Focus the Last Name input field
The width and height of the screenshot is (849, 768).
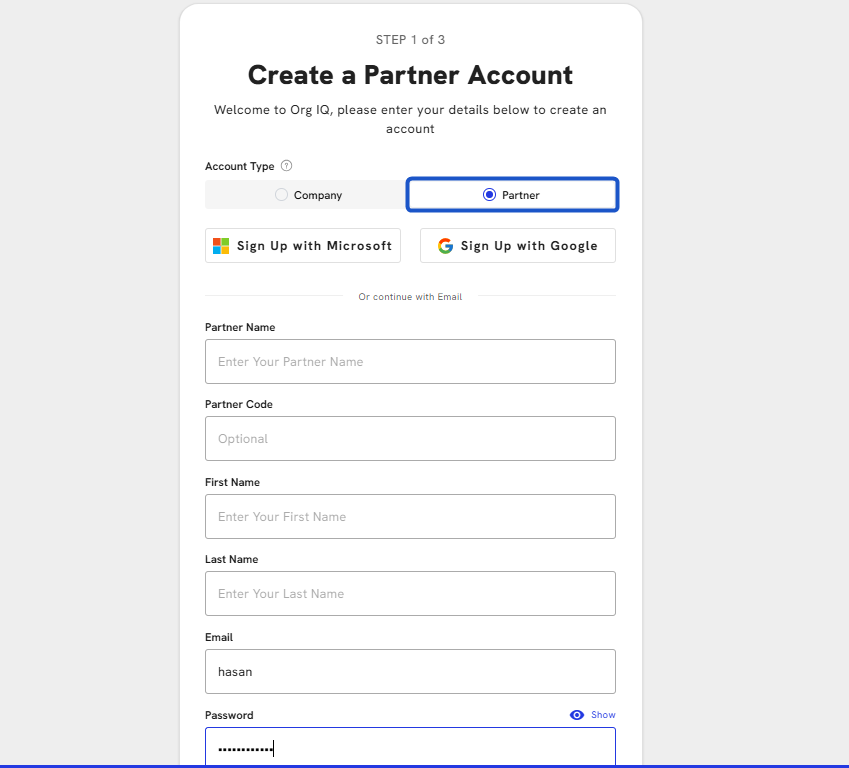tap(410, 594)
